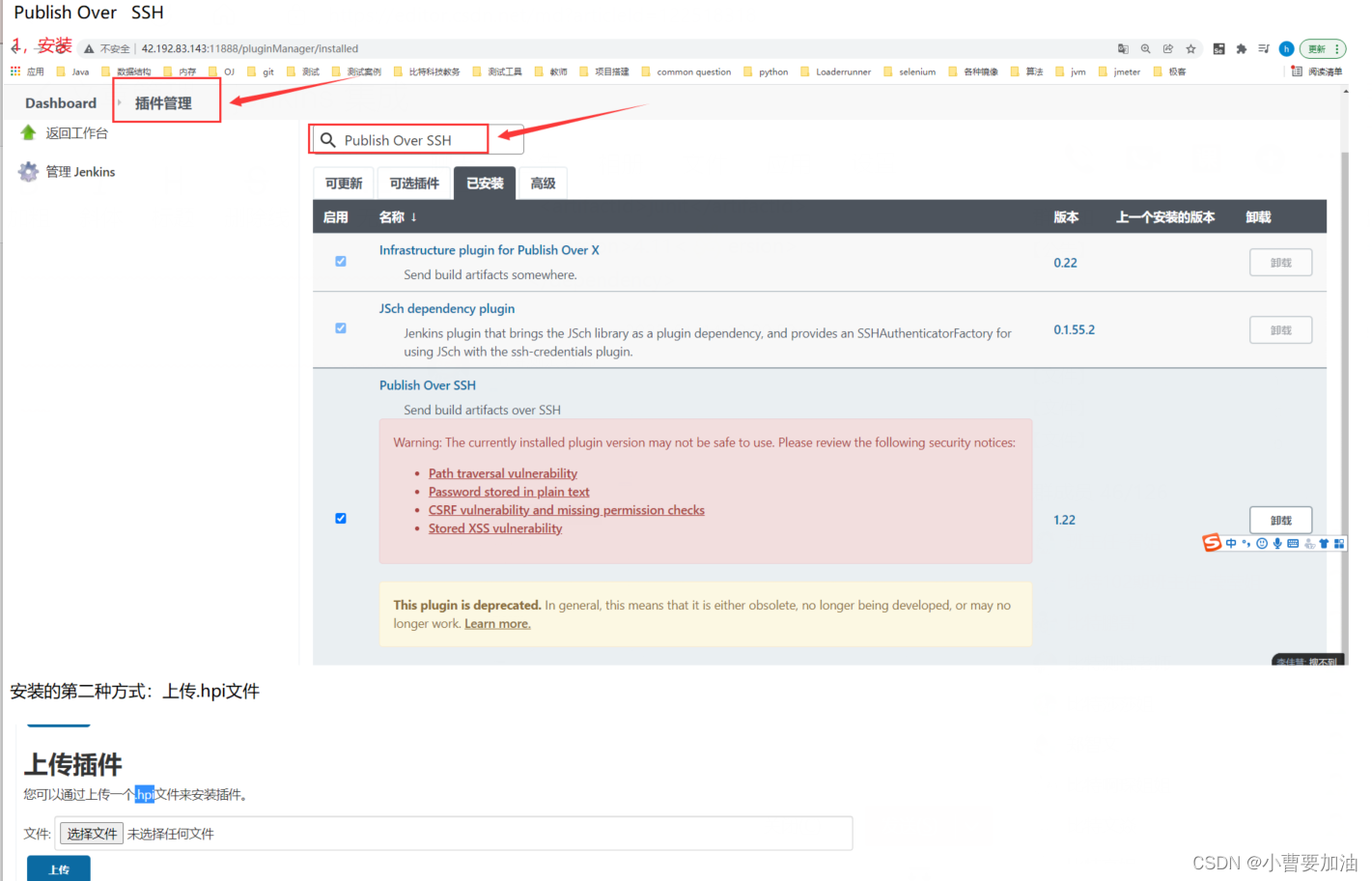Switch to the 可更新 tab
Screen dimensions: 1372x881
point(344,184)
